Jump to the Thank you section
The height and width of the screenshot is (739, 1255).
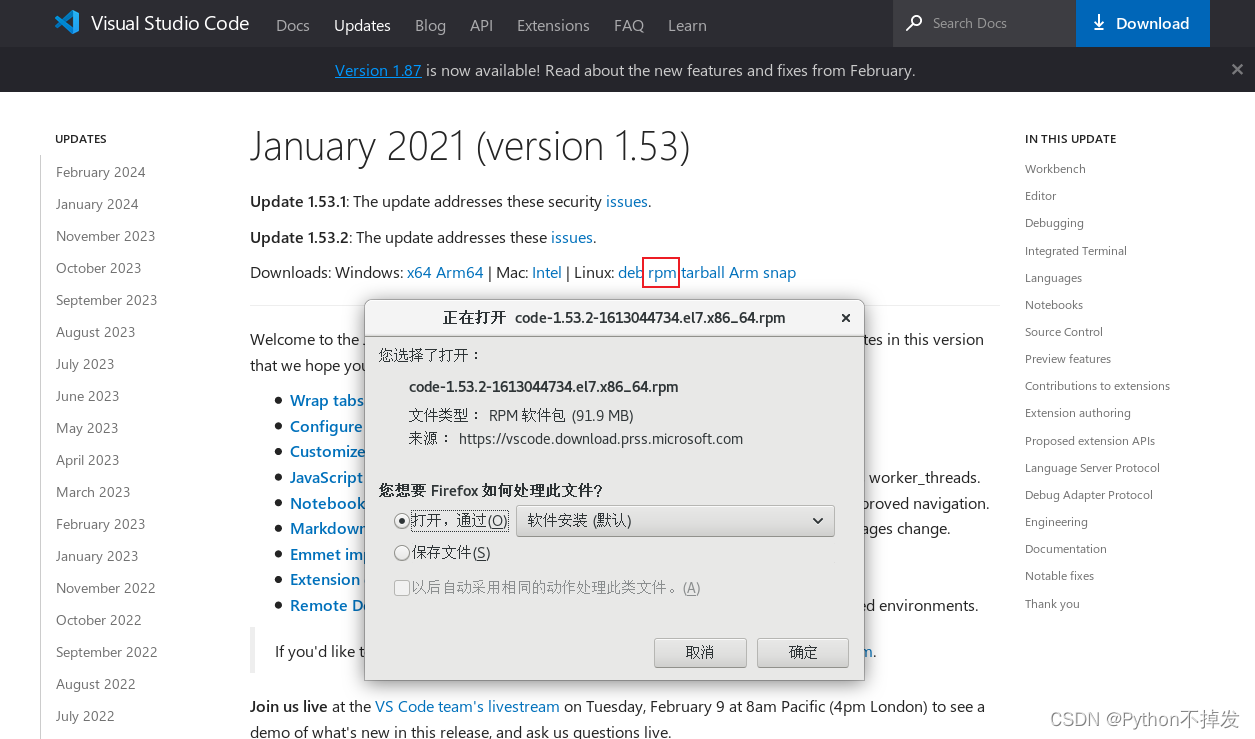(x=1052, y=604)
